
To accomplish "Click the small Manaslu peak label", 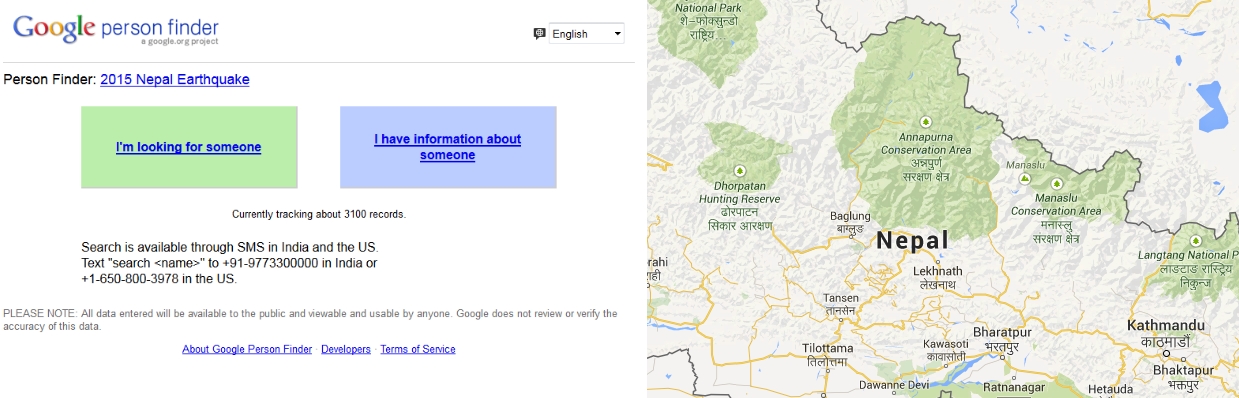I will coord(1026,164).
